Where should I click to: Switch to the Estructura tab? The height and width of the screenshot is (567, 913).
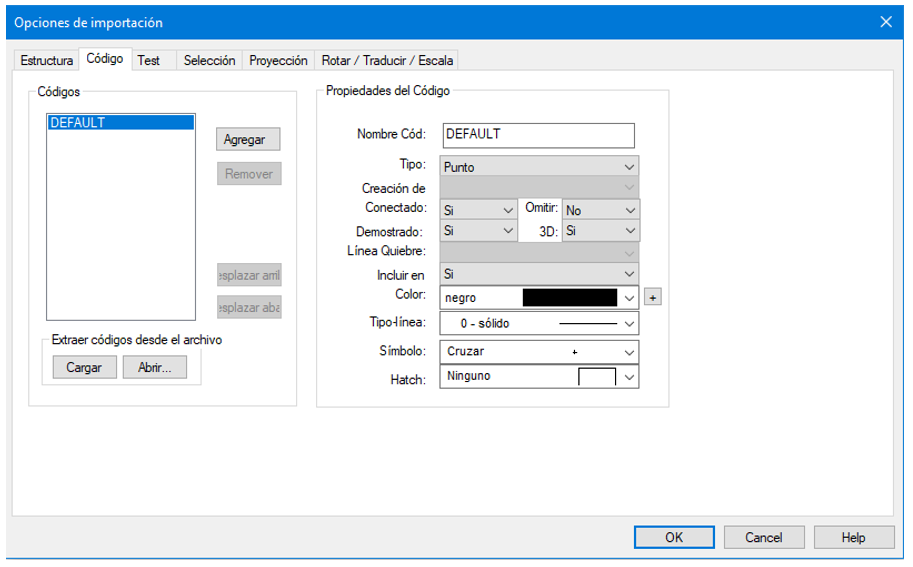click(x=47, y=61)
